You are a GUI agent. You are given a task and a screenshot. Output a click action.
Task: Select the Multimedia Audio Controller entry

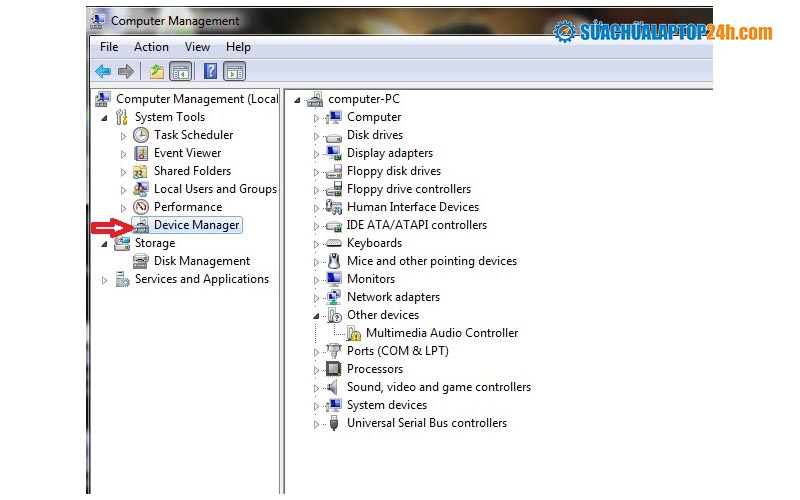pyautogui.click(x=442, y=333)
